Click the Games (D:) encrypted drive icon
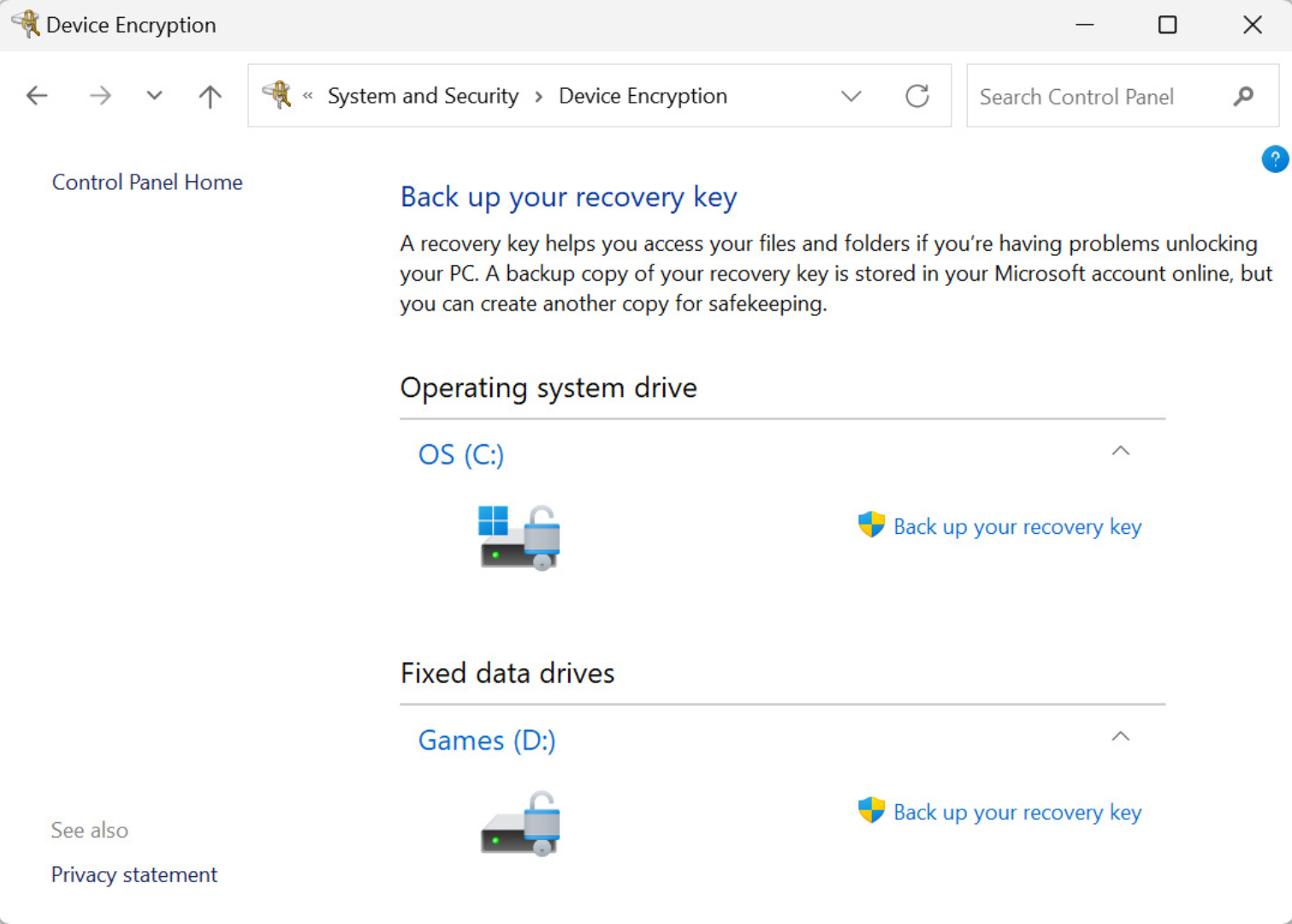This screenshot has width=1292, height=924. click(519, 822)
